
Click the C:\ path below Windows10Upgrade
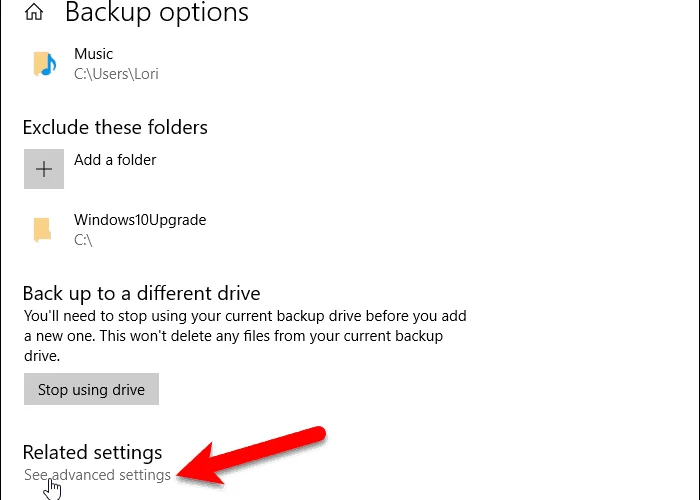click(x=83, y=240)
